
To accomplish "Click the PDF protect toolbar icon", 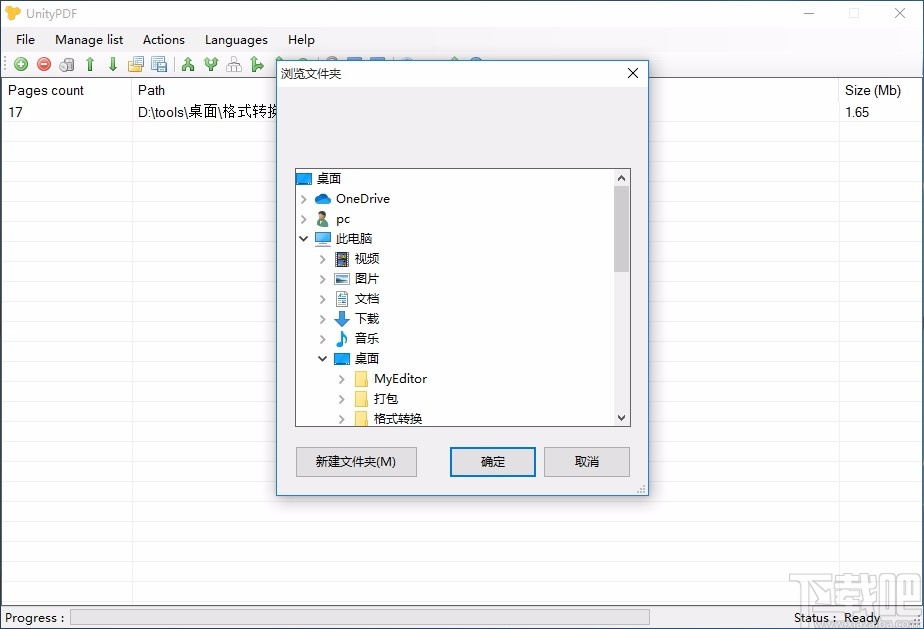I will coord(233,63).
